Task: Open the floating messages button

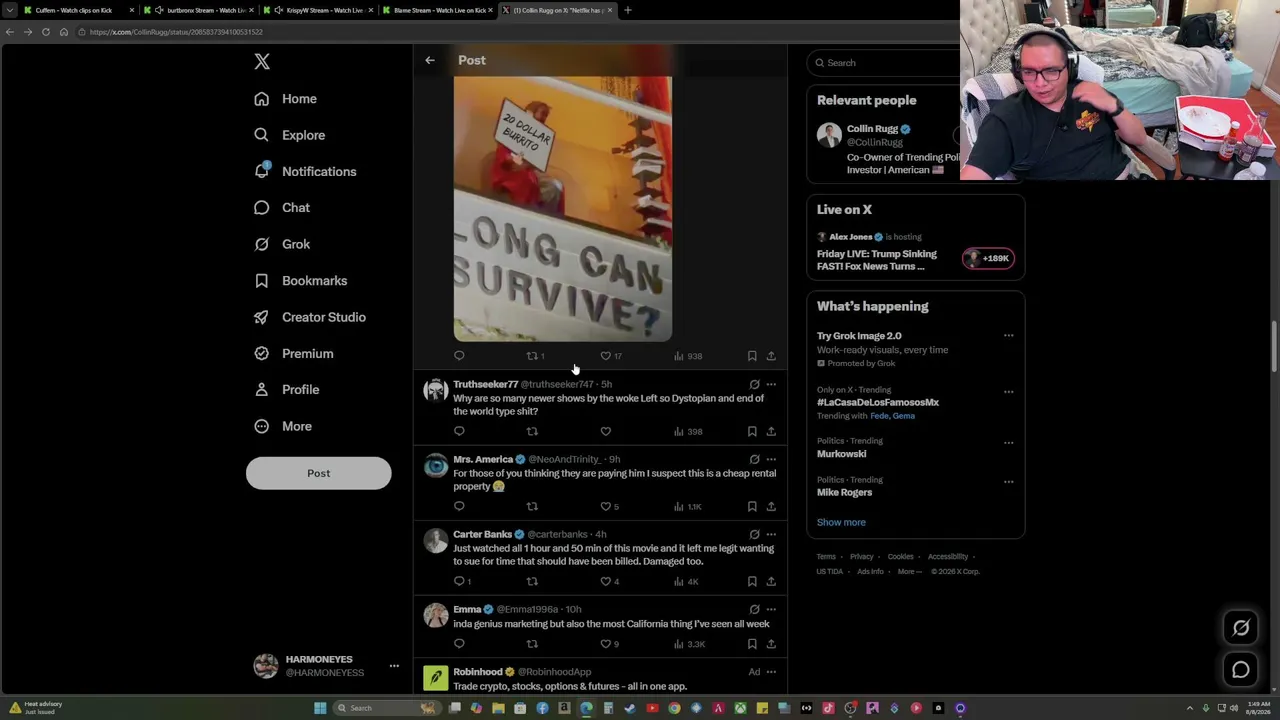Action: [1241, 670]
